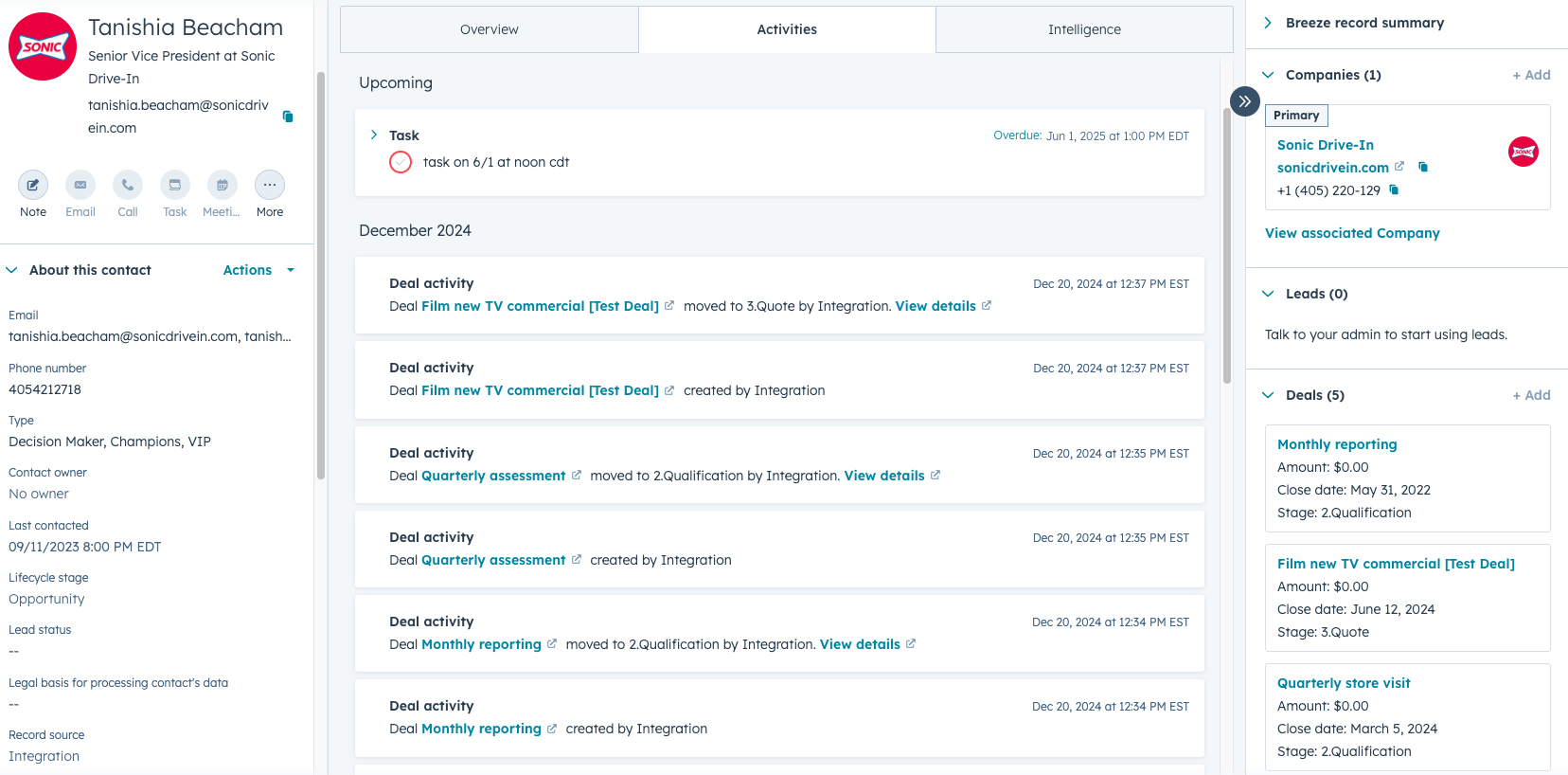Open external icon beside Quarterly assessment moved entry
This screenshot has width=1568, height=775.
(x=576, y=476)
